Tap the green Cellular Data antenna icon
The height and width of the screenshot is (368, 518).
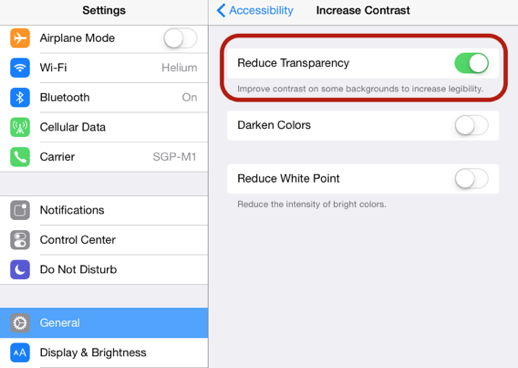(20, 127)
